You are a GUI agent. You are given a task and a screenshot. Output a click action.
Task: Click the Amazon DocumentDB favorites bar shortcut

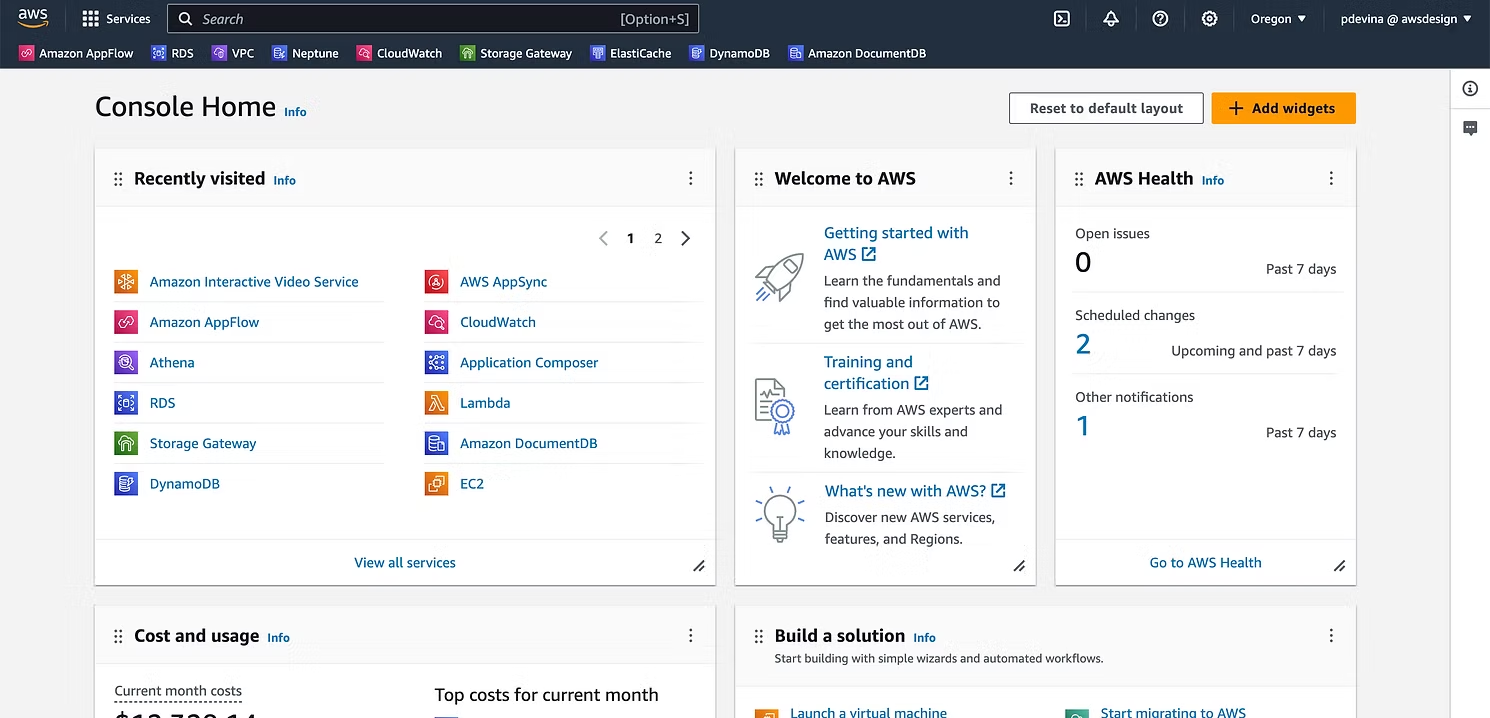tap(856, 53)
